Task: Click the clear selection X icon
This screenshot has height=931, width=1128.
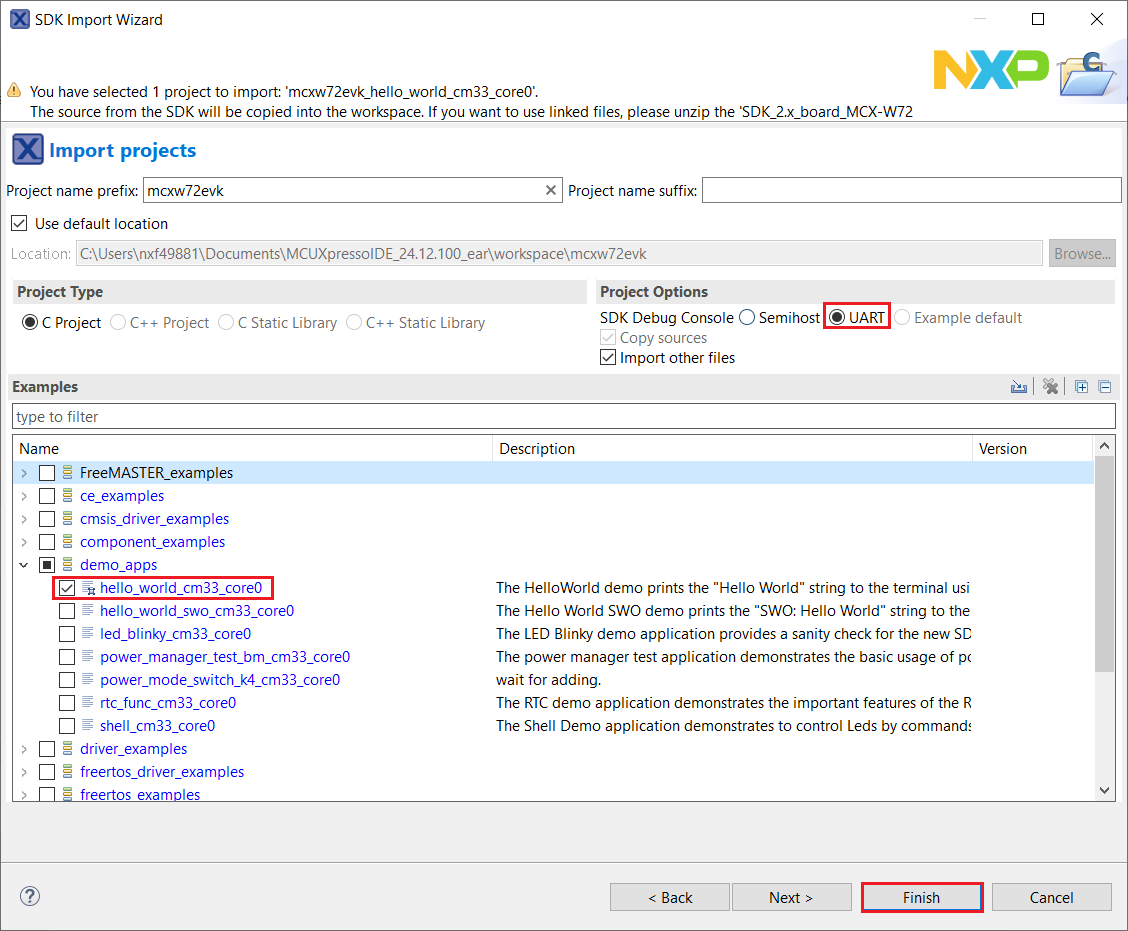Action: (x=1050, y=387)
